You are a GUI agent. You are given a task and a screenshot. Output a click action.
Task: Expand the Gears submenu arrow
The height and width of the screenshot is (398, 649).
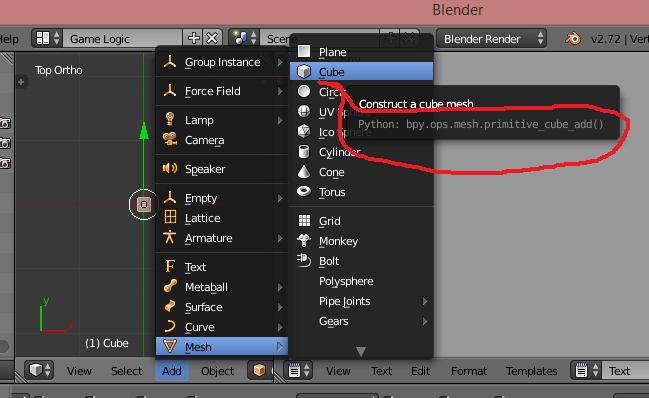425,321
